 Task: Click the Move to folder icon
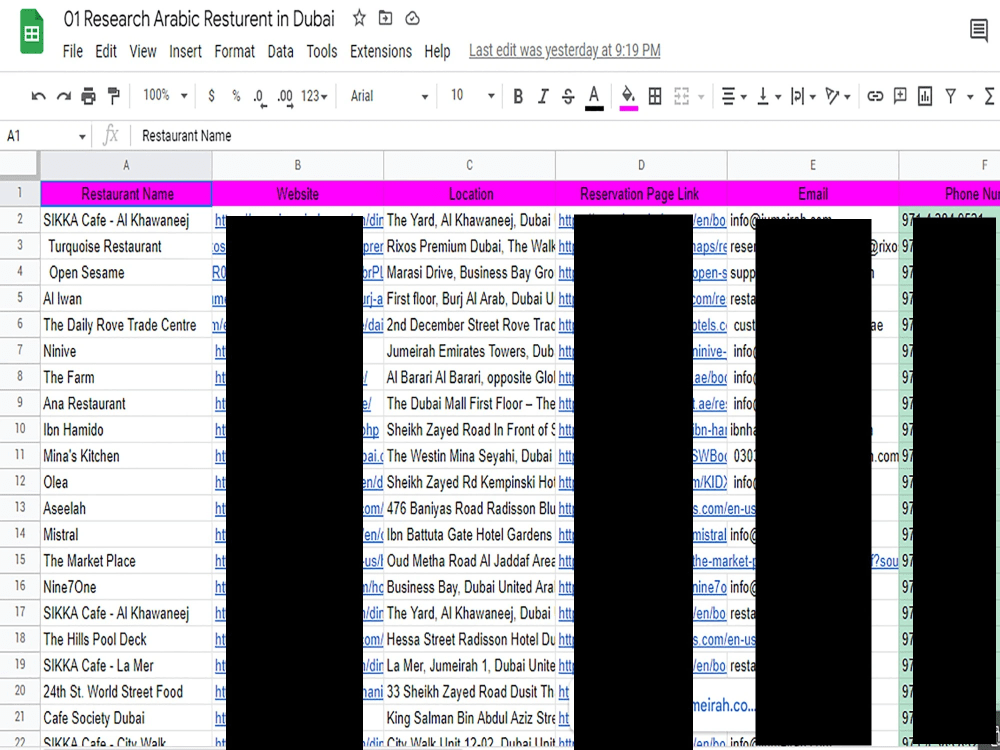(x=385, y=18)
